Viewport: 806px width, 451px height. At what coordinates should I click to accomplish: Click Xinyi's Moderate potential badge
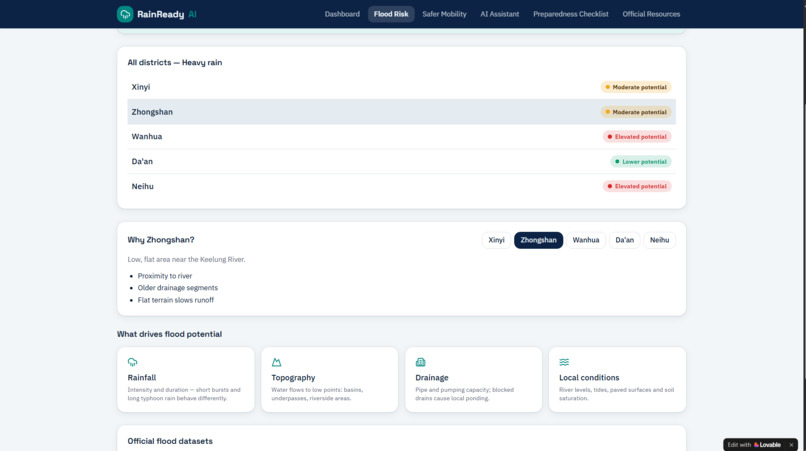pyautogui.click(x=636, y=87)
